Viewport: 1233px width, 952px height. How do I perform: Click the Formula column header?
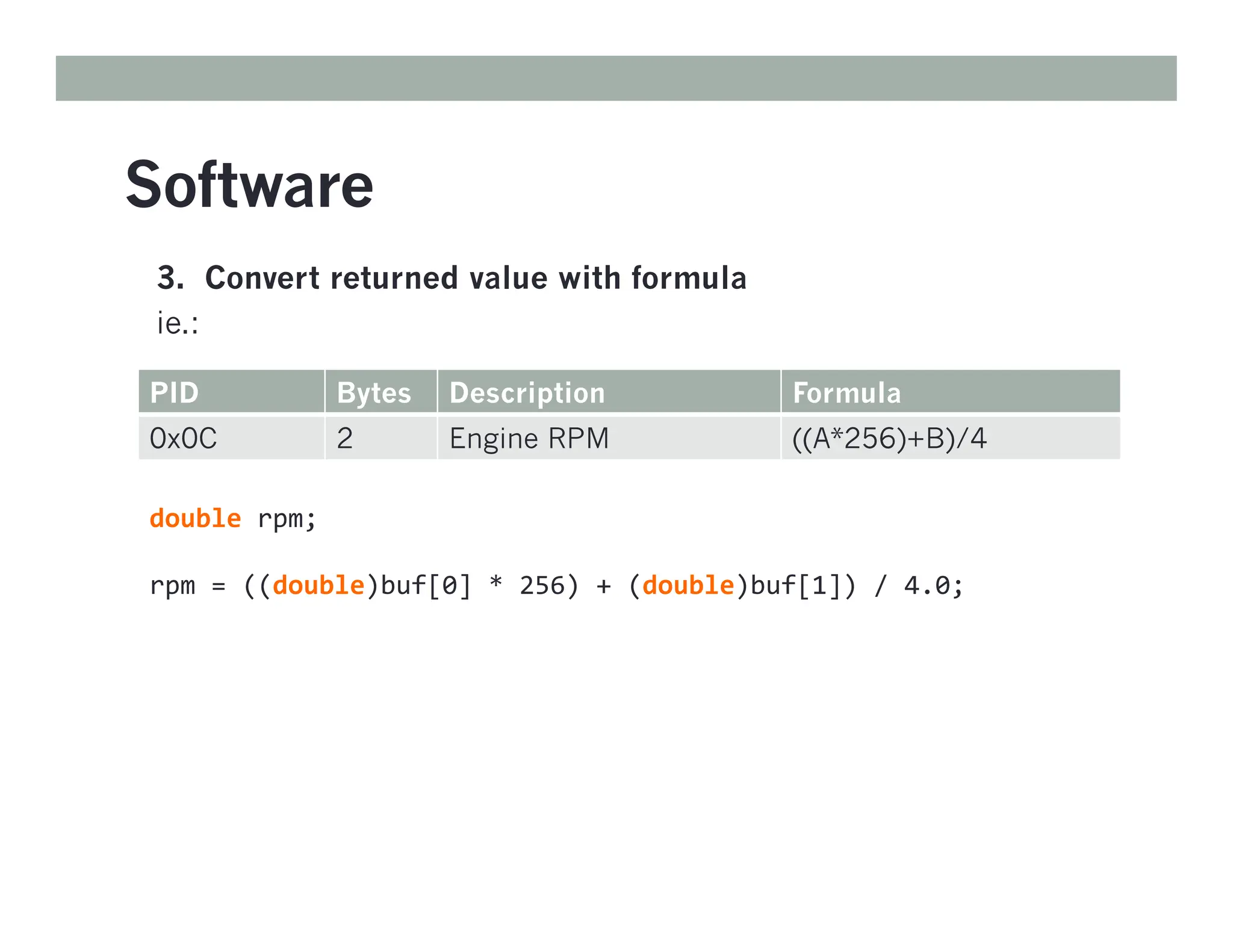click(846, 392)
